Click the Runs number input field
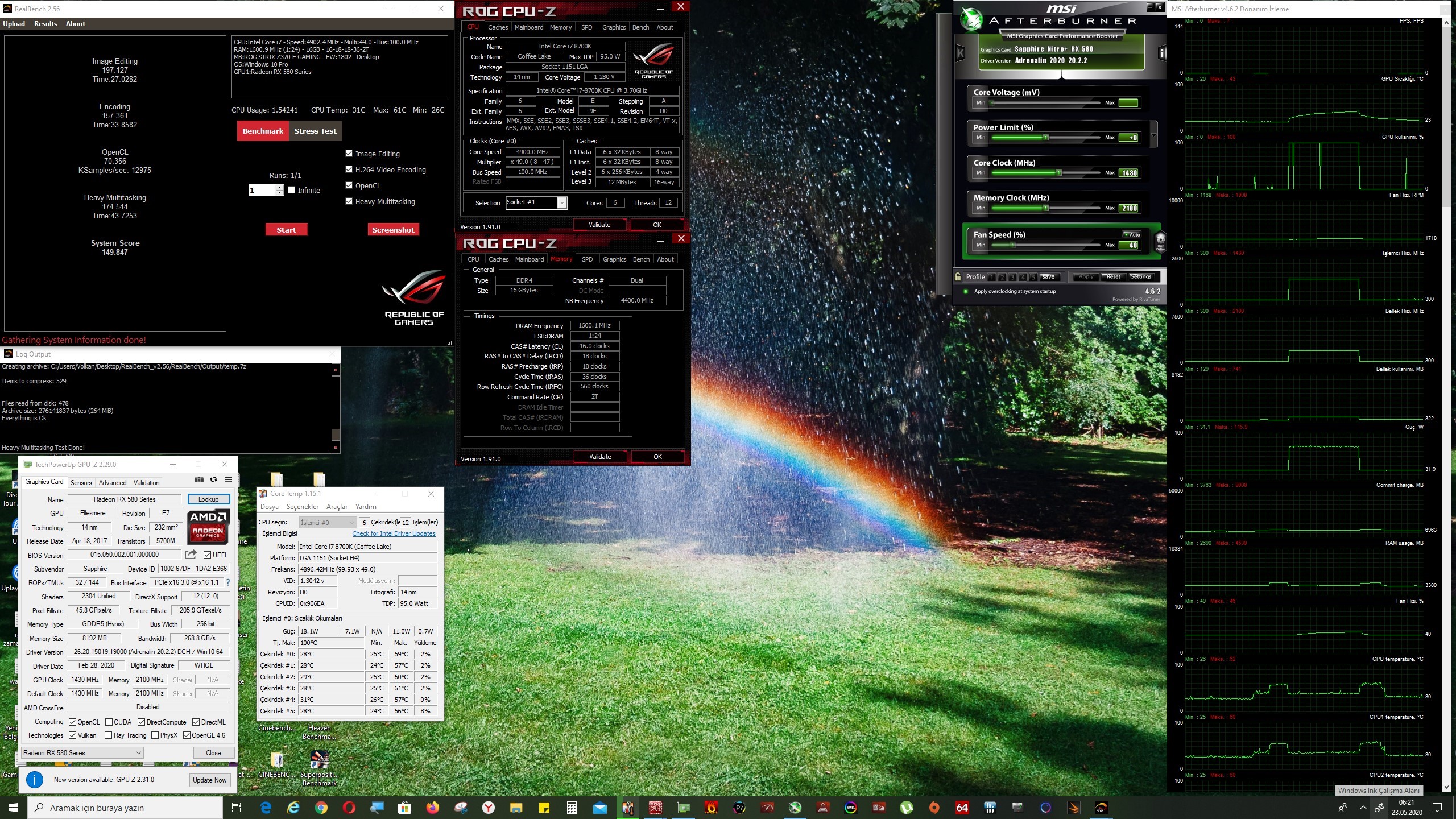Screen dimensions: 1456x819 coord(262,190)
